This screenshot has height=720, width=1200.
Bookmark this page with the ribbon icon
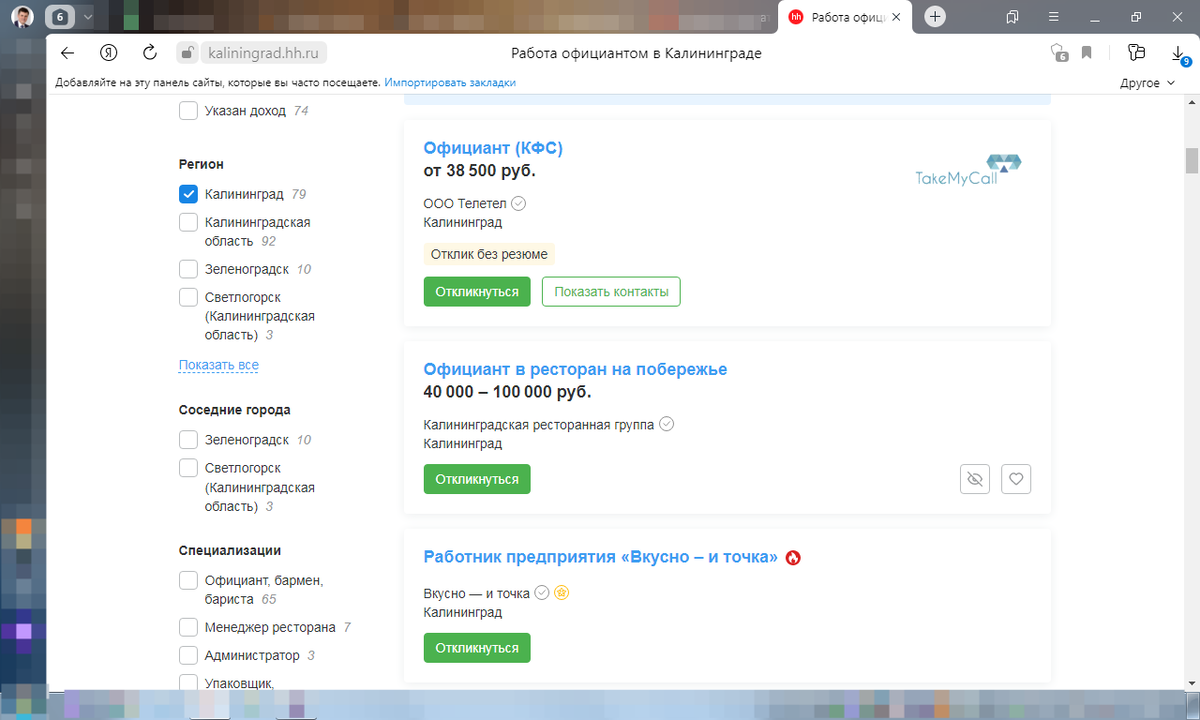1086,53
